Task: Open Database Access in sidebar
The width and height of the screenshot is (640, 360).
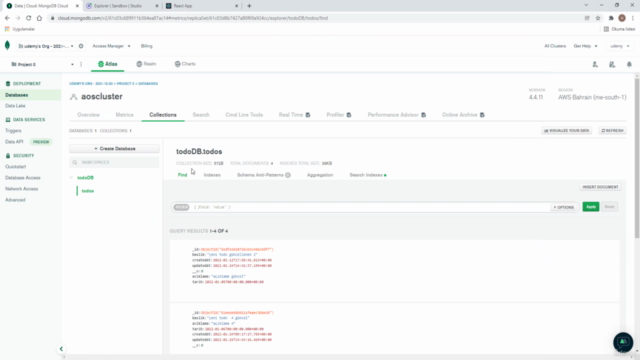Action: 23,178
